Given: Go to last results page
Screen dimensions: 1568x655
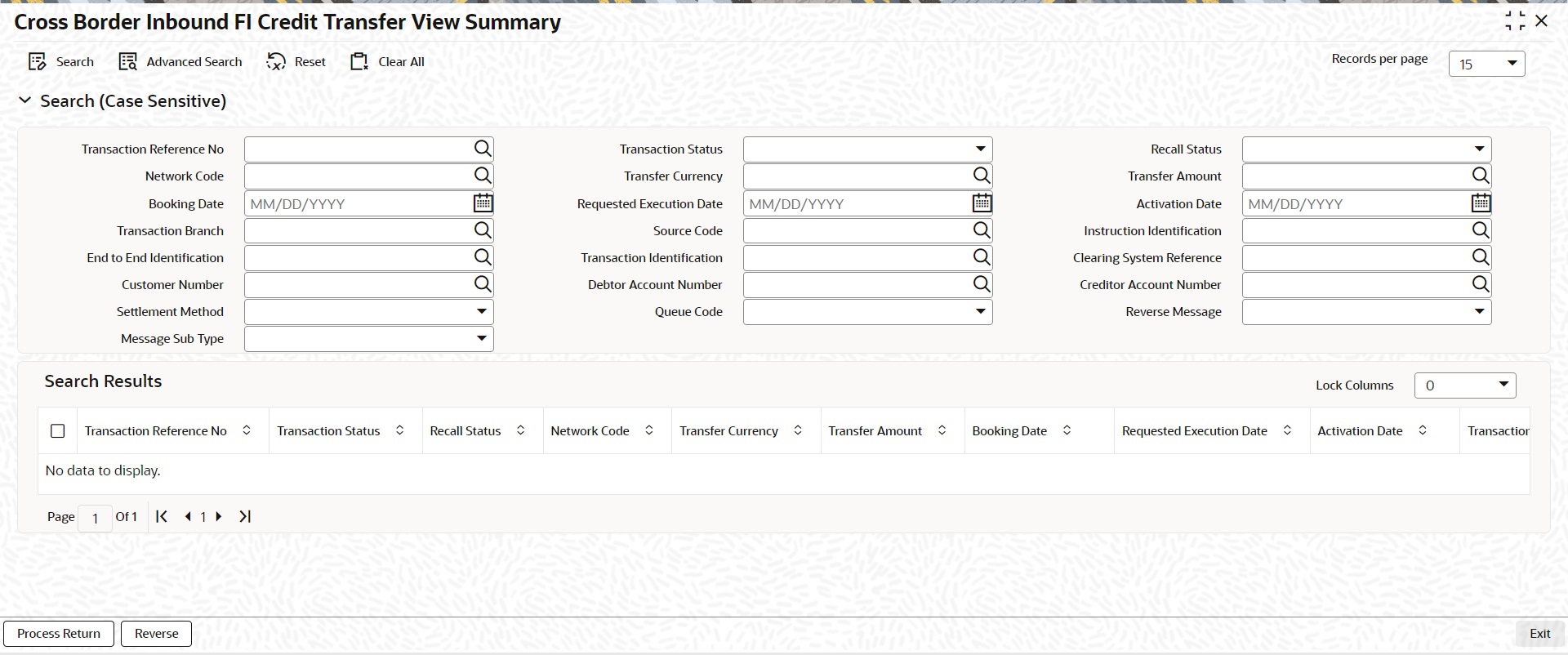Looking at the screenshot, I should click(x=244, y=516).
